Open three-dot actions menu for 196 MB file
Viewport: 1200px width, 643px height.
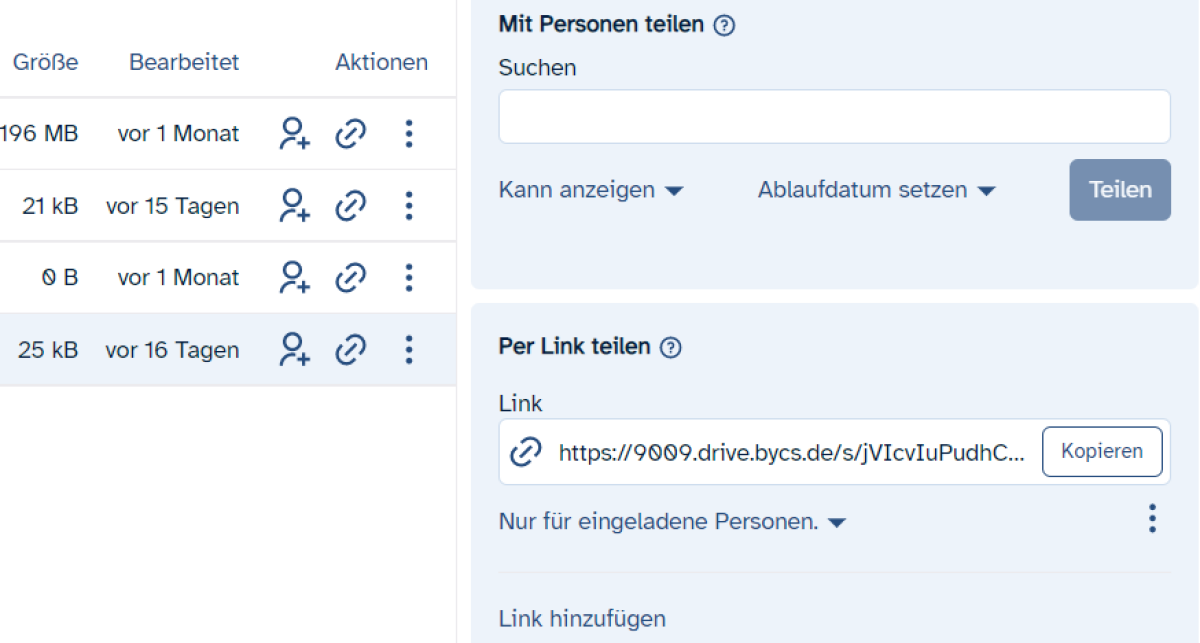tap(408, 134)
